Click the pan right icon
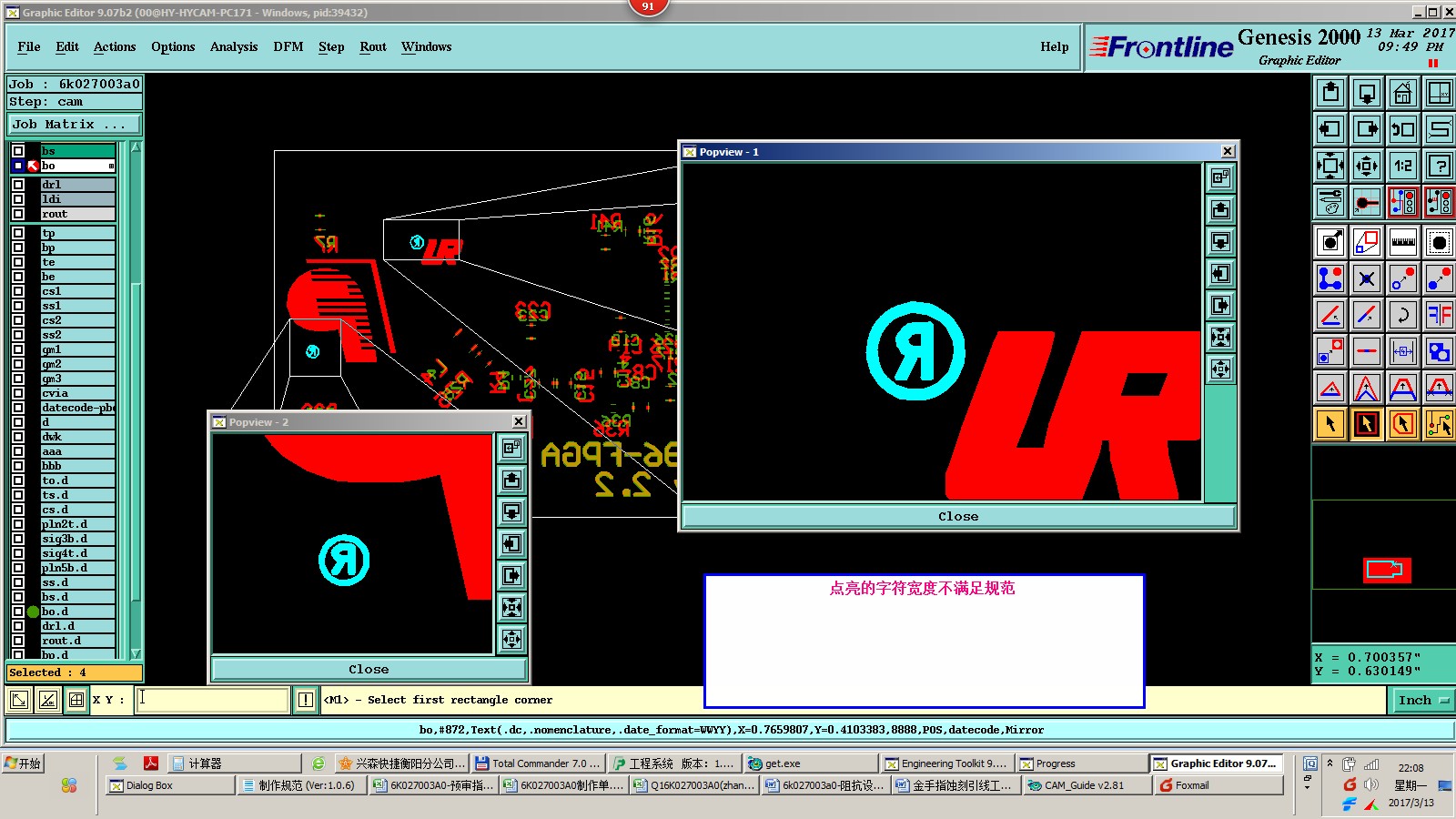This screenshot has width=1456, height=819. pyautogui.click(x=1367, y=129)
